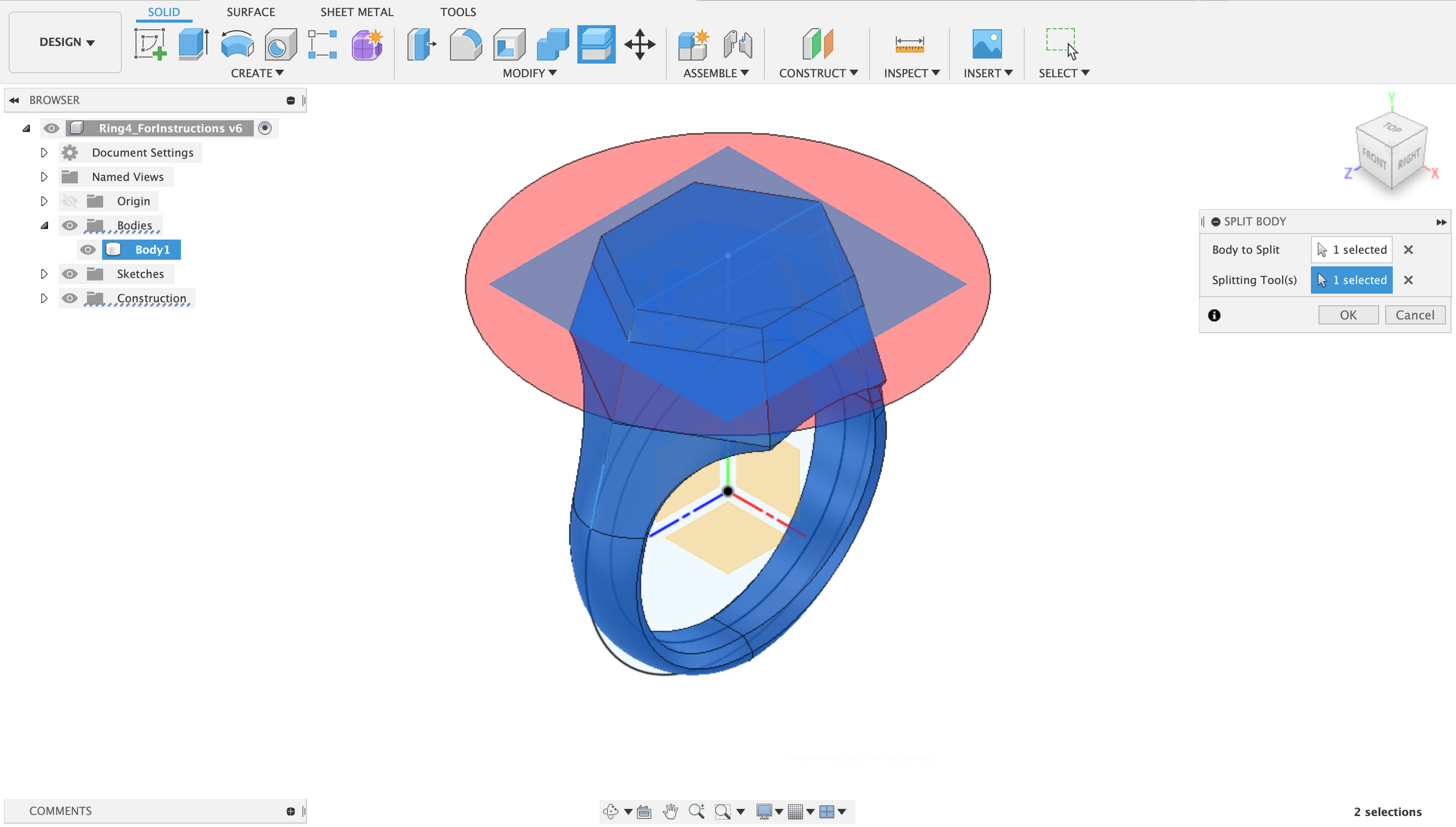Image resolution: width=1456 pixels, height=827 pixels.
Task: Cancel the Split Body dialog
Action: coord(1415,315)
